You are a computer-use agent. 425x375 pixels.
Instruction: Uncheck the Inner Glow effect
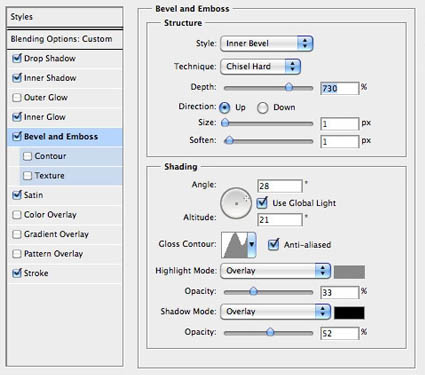click(17, 117)
